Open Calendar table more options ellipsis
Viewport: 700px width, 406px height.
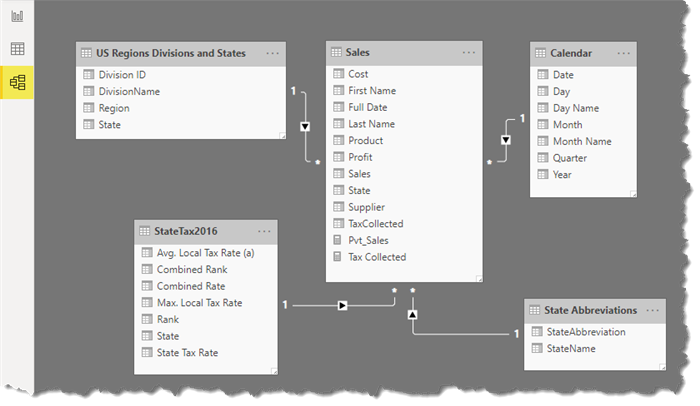(624, 53)
